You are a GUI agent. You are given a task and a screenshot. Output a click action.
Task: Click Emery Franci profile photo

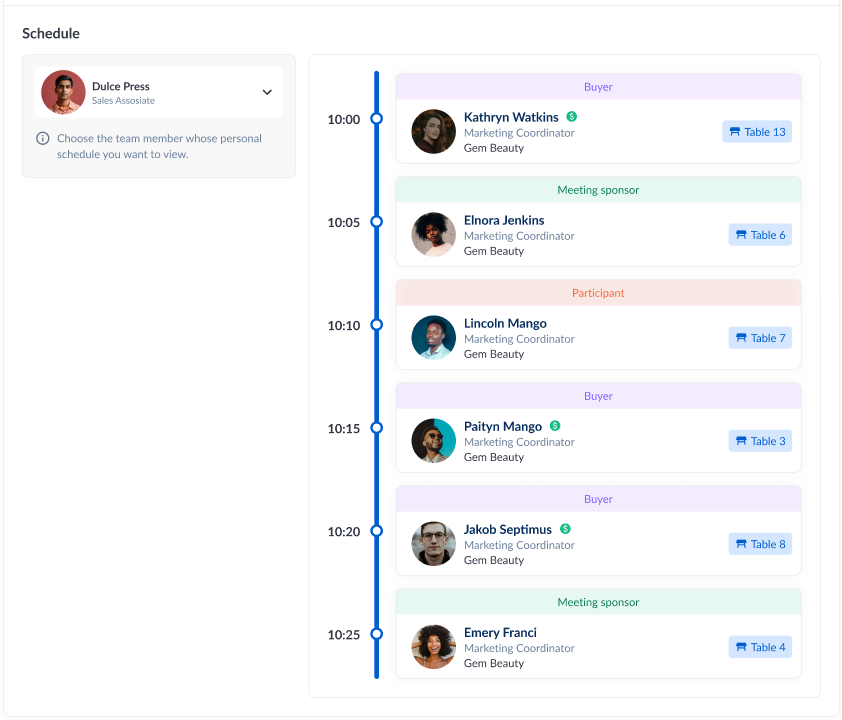(x=434, y=647)
